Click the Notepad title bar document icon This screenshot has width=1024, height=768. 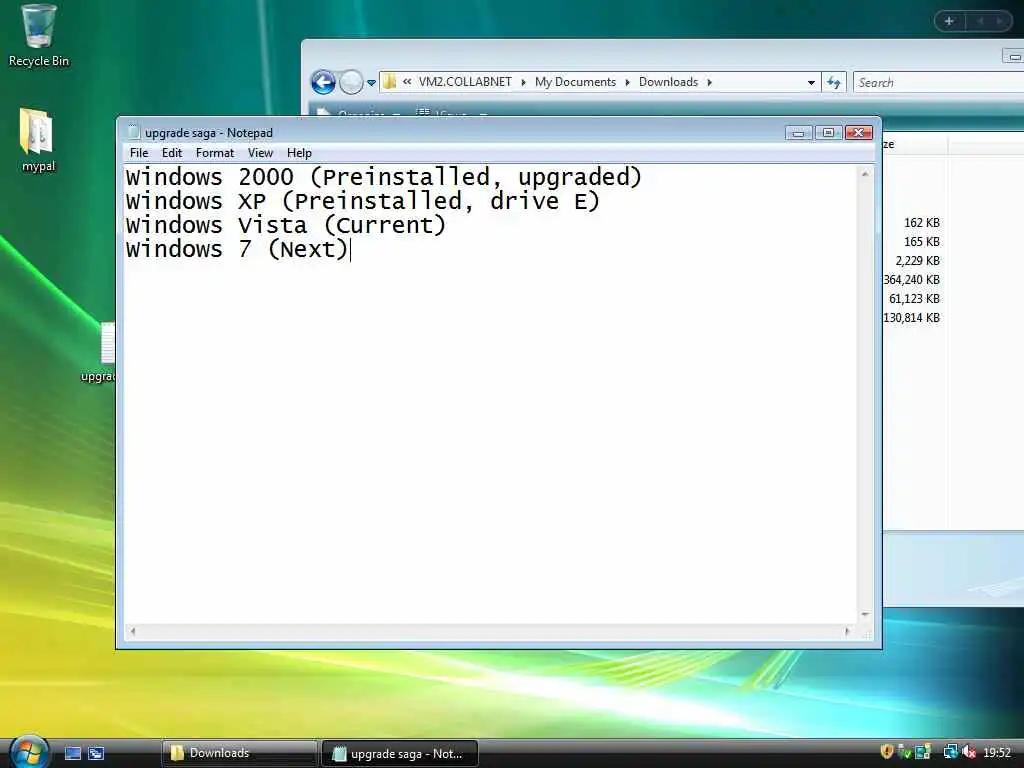tap(133, 132)
